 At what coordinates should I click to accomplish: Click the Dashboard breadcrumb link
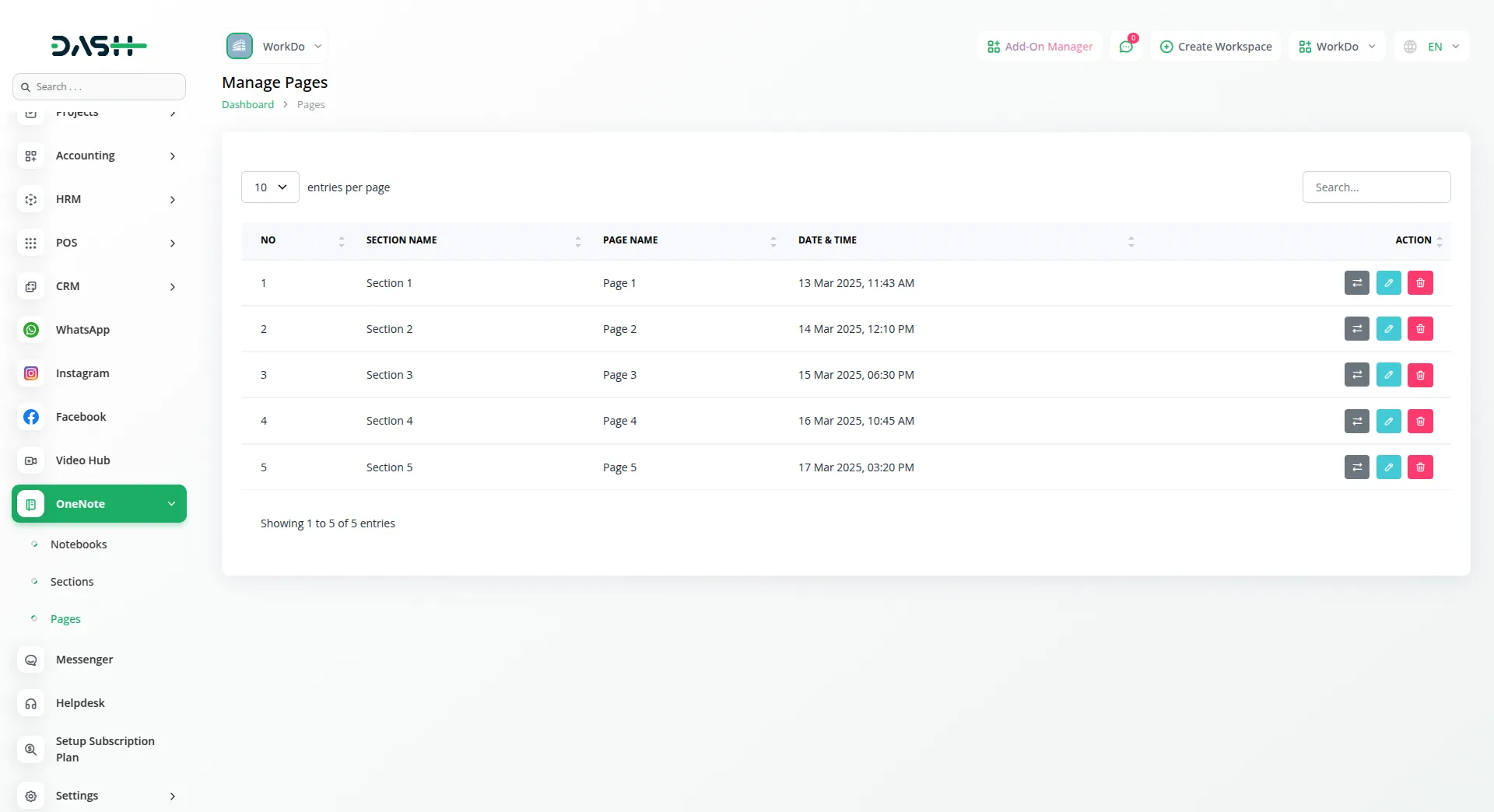coord(247,103)
